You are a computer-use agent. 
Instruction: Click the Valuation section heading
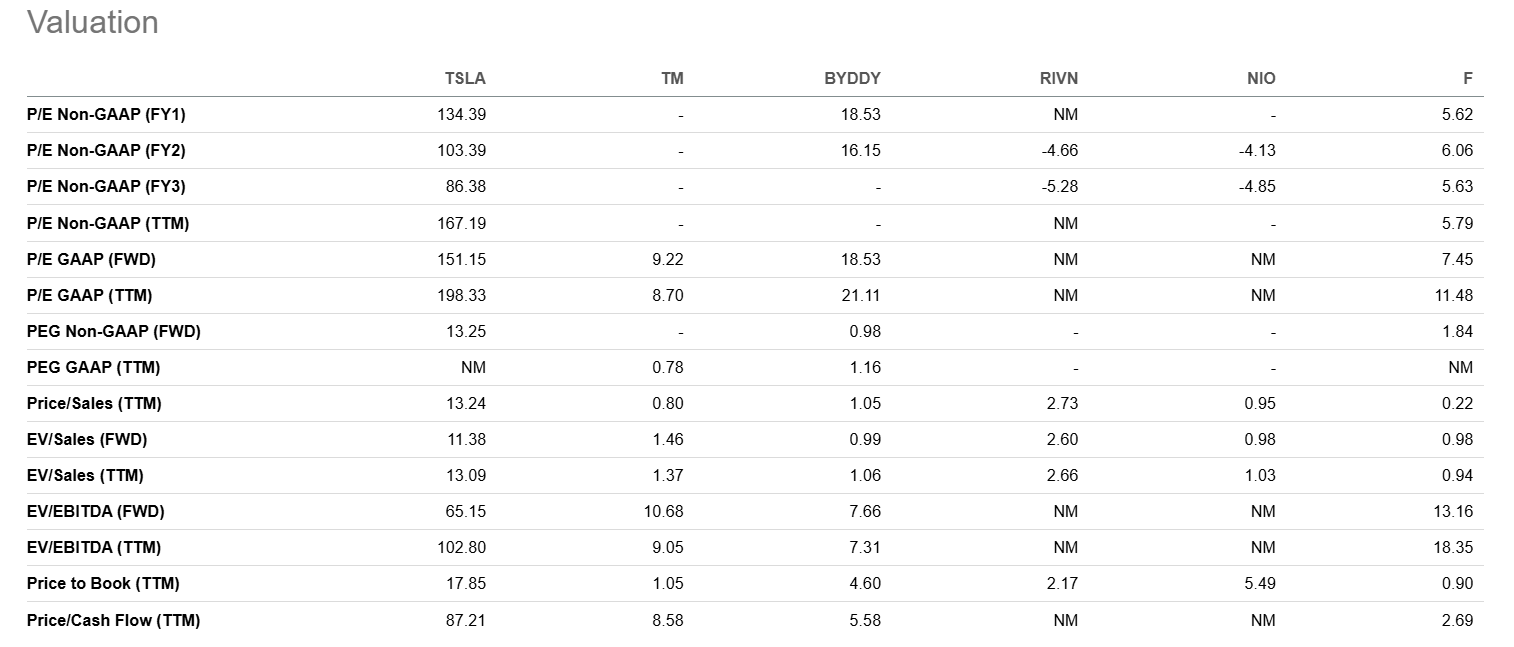coord(92,22)
